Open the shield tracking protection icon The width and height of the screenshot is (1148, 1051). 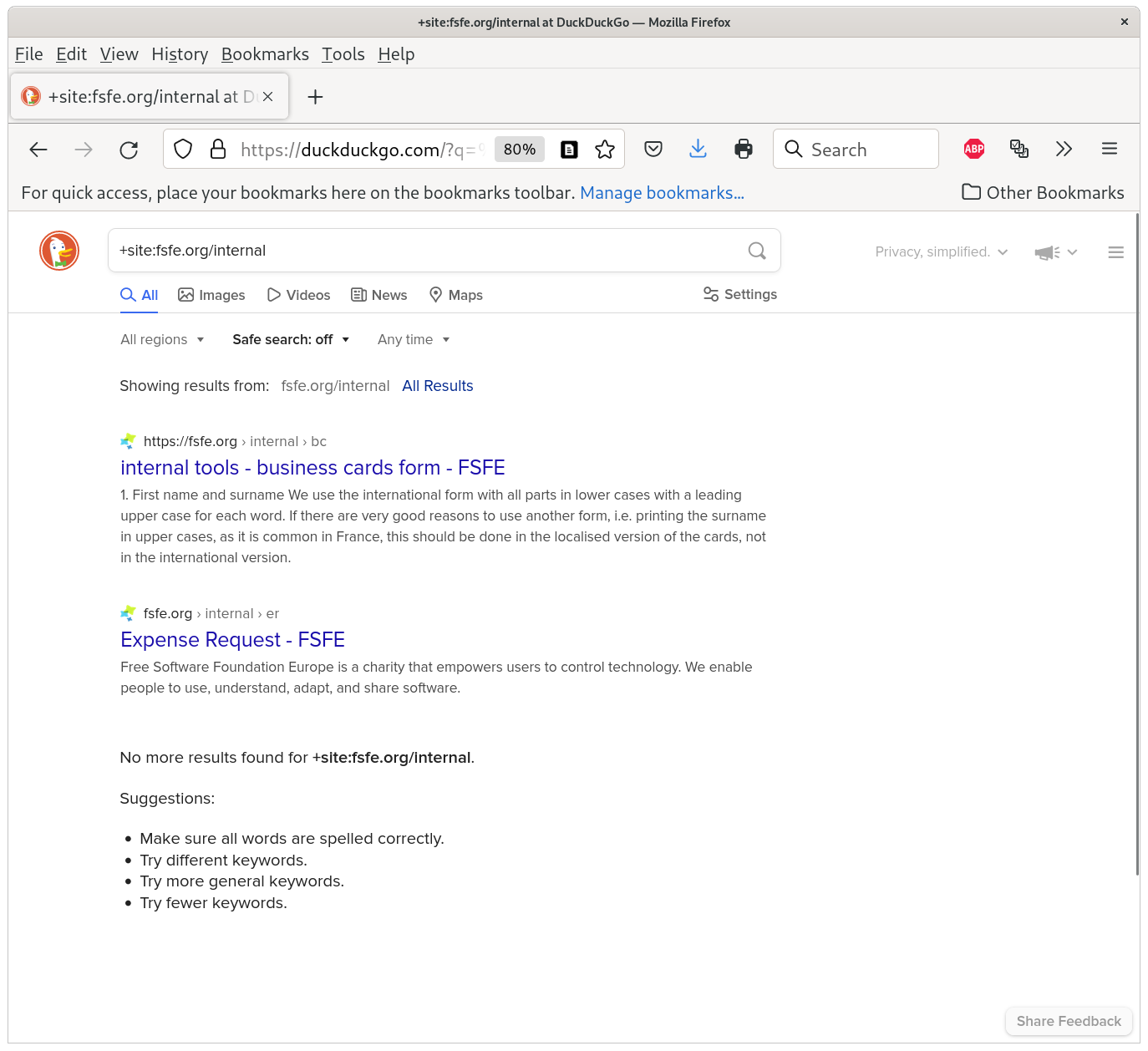coord(183,150)
